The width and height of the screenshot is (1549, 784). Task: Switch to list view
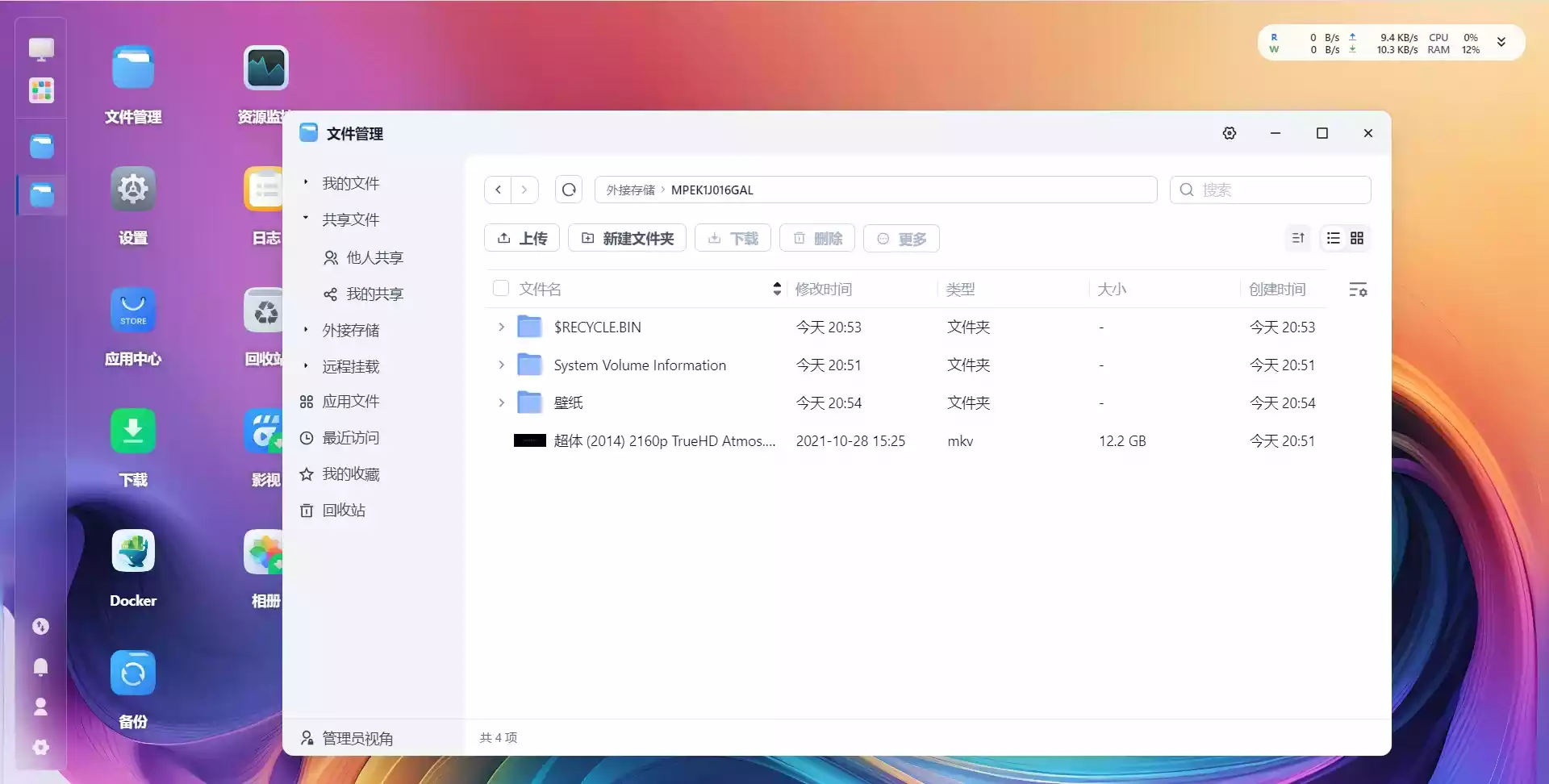(x=1334, y=239)
